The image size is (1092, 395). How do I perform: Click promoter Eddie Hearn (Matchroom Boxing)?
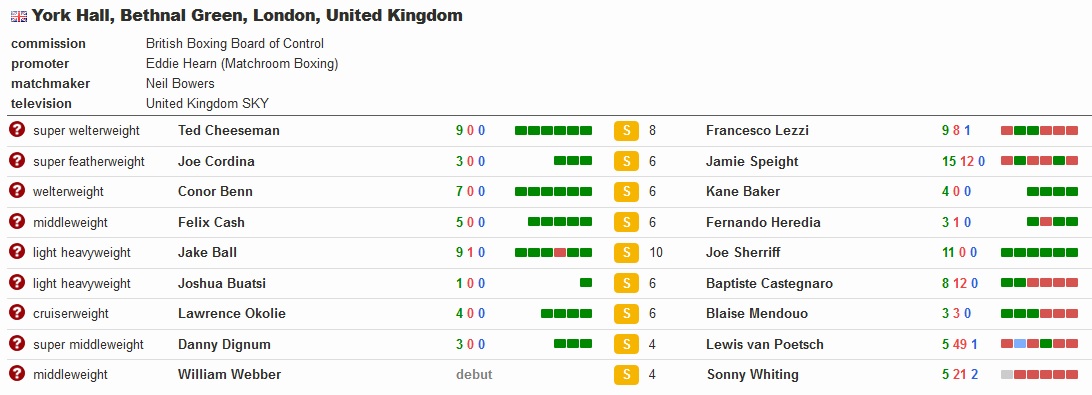(x=242, y=63)
